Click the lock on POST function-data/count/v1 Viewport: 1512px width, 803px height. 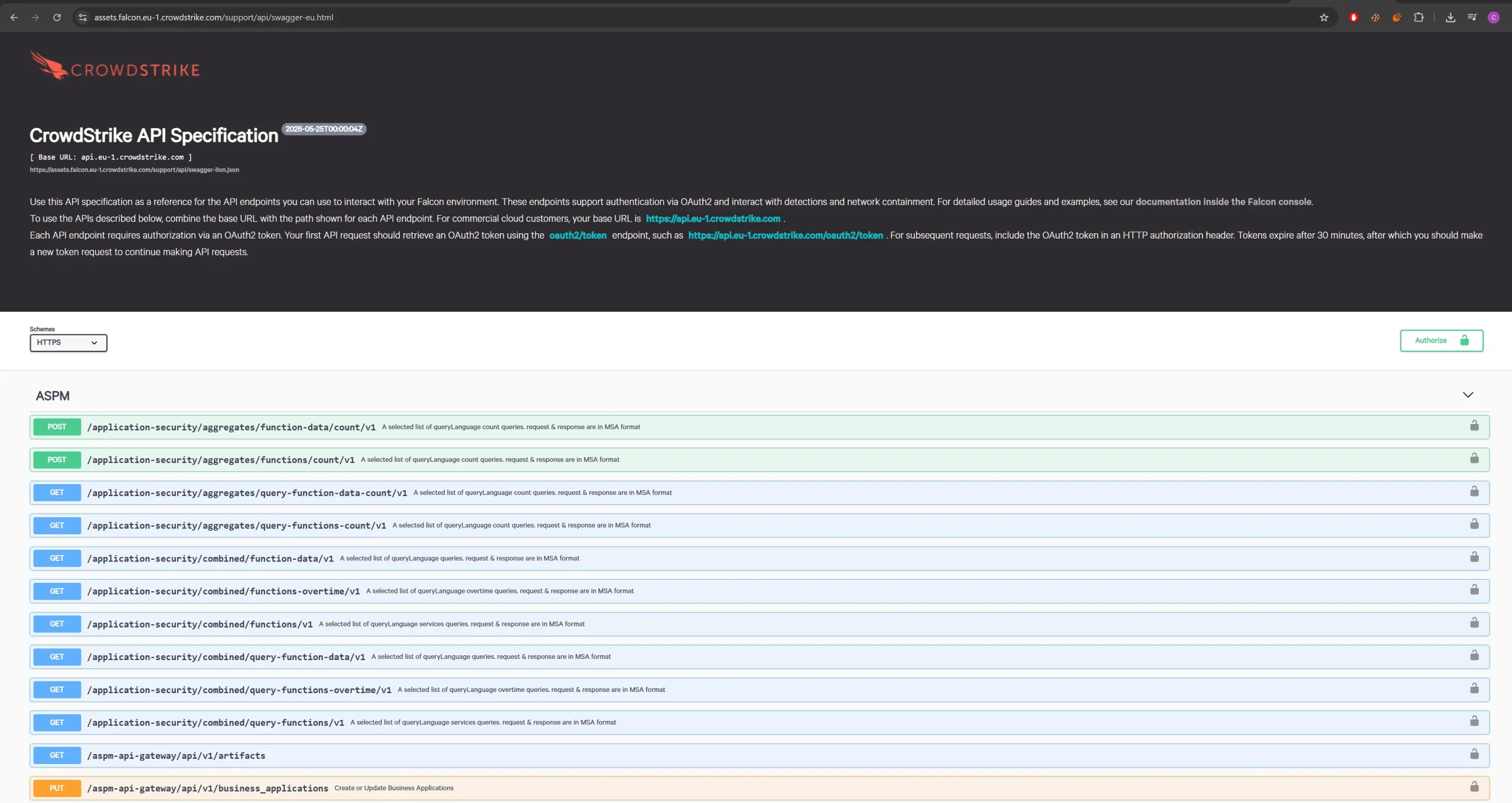click(x=1474, y=426)
